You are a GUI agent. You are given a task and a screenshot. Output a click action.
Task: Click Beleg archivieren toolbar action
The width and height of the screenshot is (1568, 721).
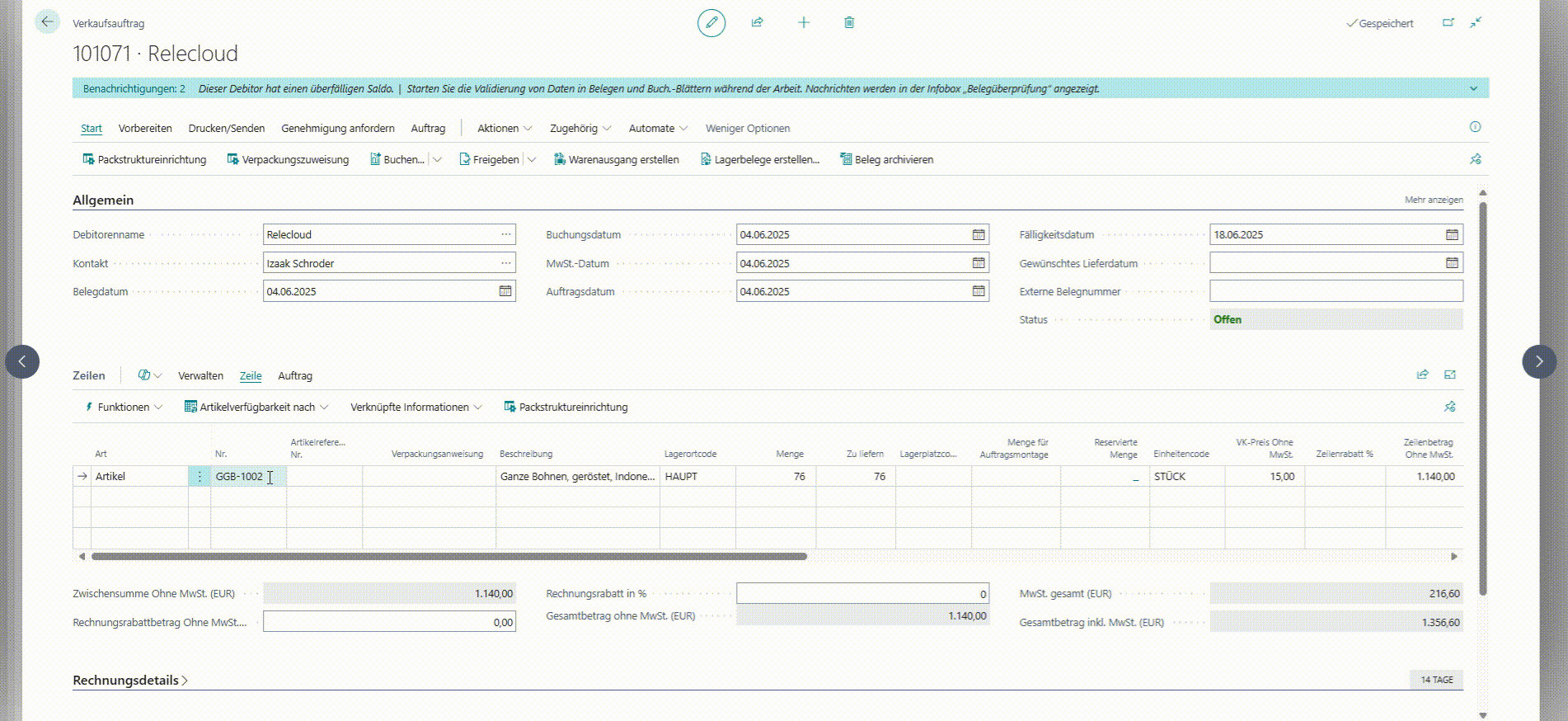click(886, 159)
